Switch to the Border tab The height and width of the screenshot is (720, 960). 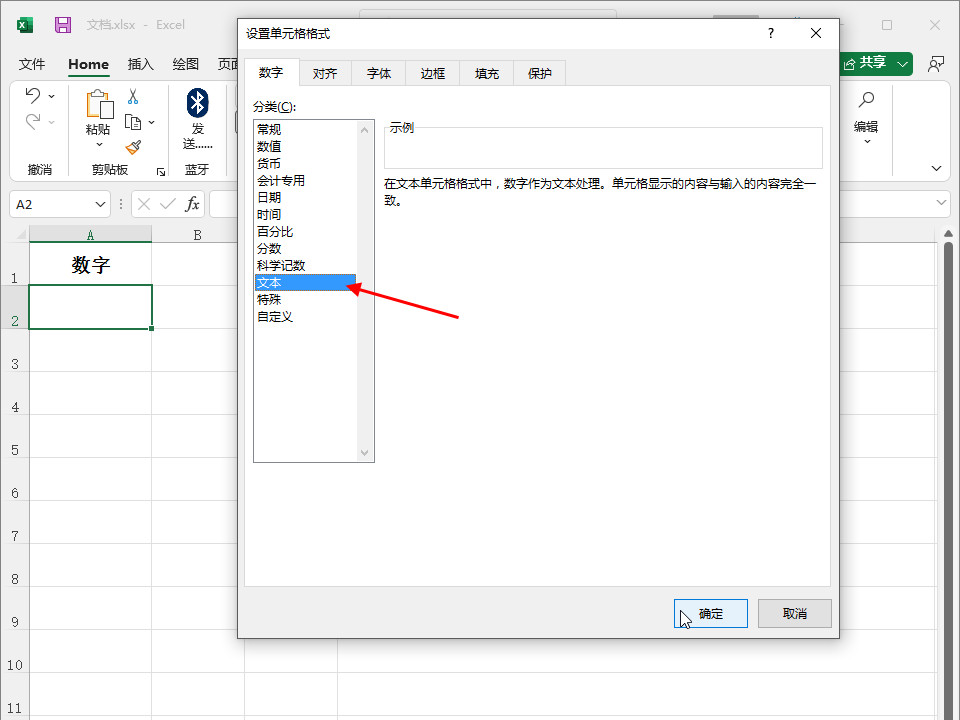tap(432, 73)
